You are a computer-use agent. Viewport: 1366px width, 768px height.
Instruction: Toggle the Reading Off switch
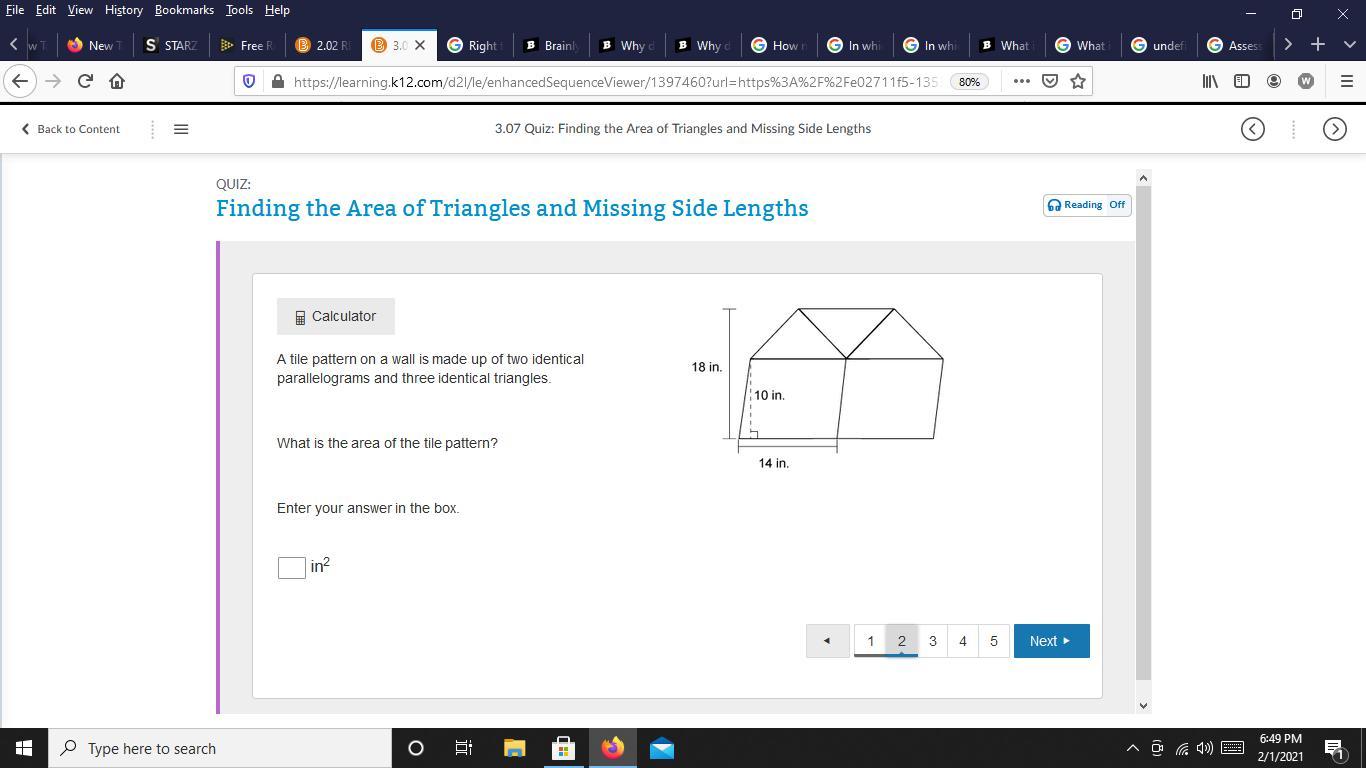point(1087,205)
